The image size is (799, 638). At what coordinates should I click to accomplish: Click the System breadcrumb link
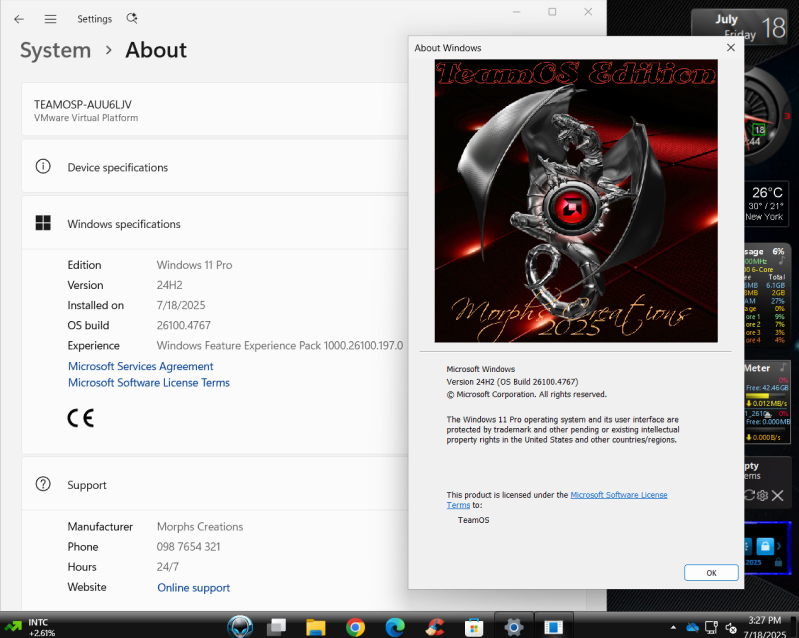coord(55,50)
